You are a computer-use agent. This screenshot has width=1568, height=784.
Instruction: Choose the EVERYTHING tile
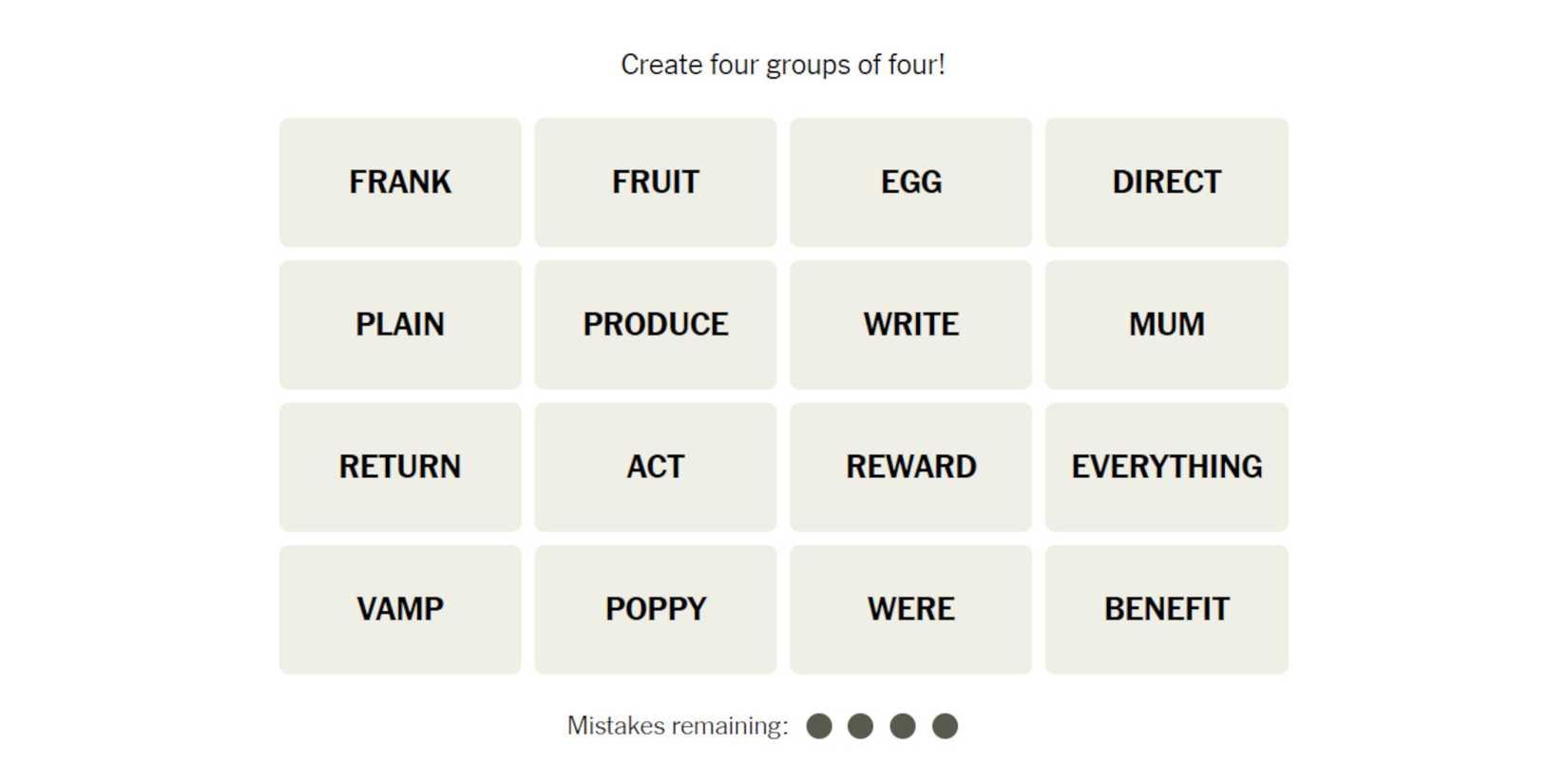pyautogui.click(x=1166, y=468)
